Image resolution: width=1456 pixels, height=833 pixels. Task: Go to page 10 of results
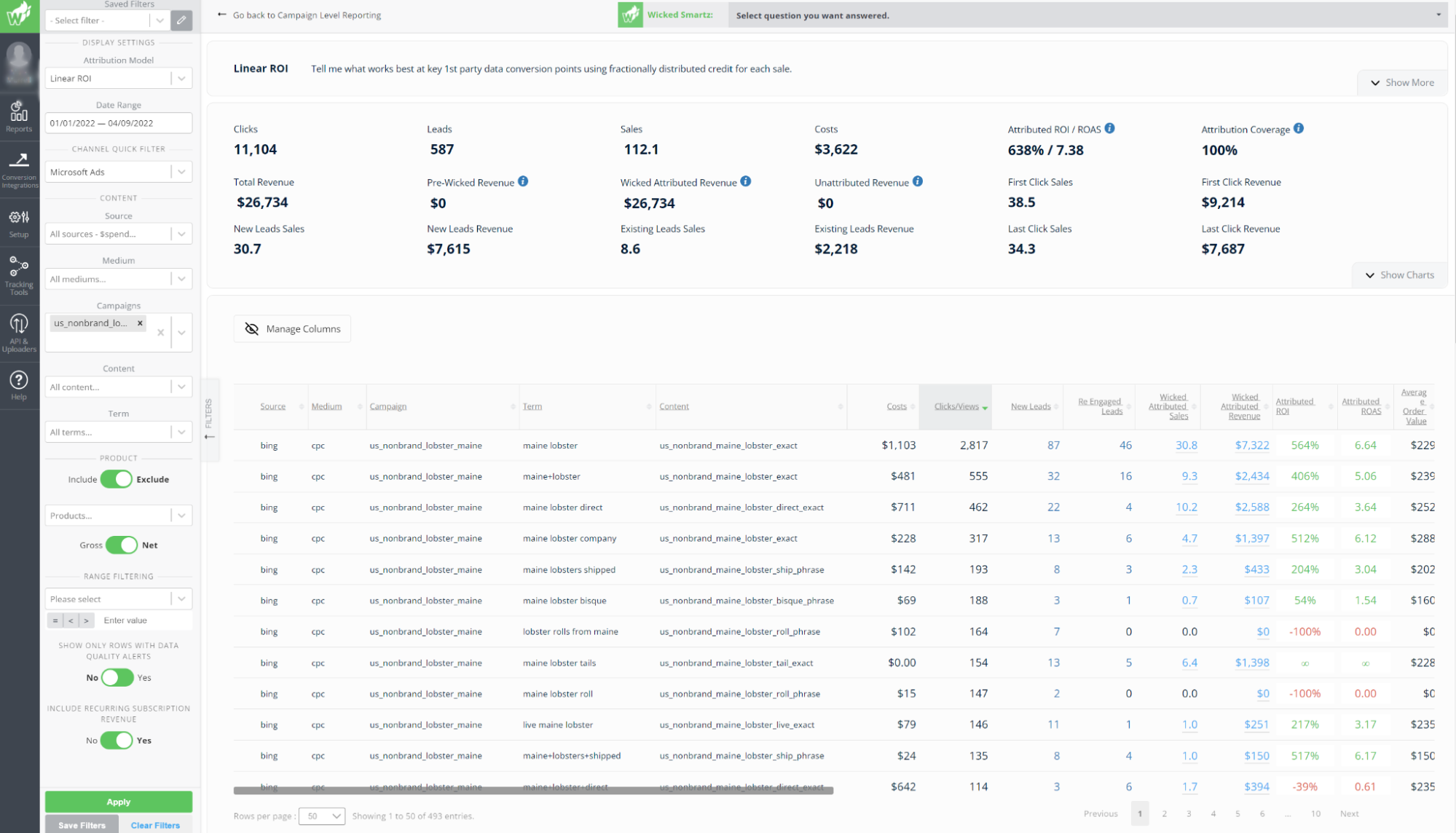coord(1315,814)
